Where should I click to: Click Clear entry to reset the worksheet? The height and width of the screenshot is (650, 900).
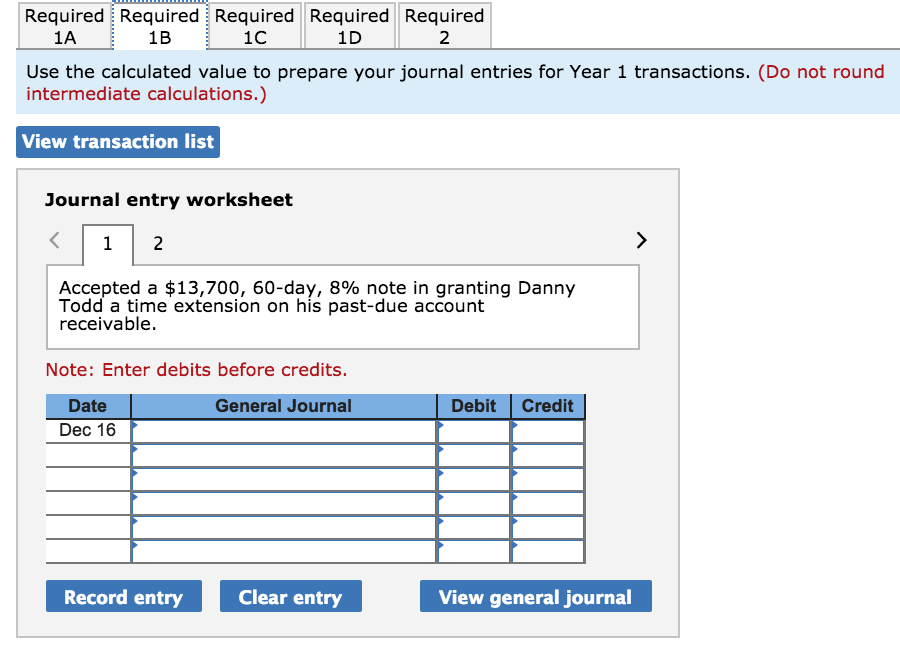[290, 596]
